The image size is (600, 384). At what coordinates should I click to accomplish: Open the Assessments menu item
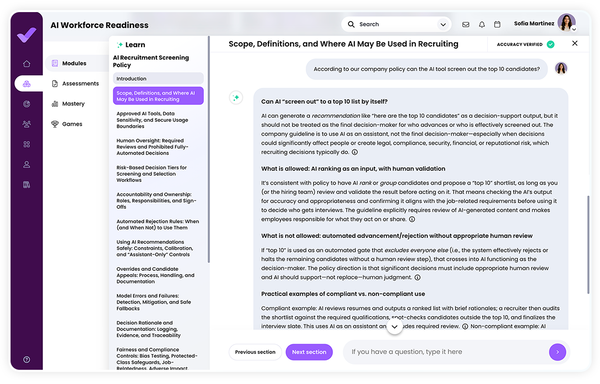(x=76, y=83)
